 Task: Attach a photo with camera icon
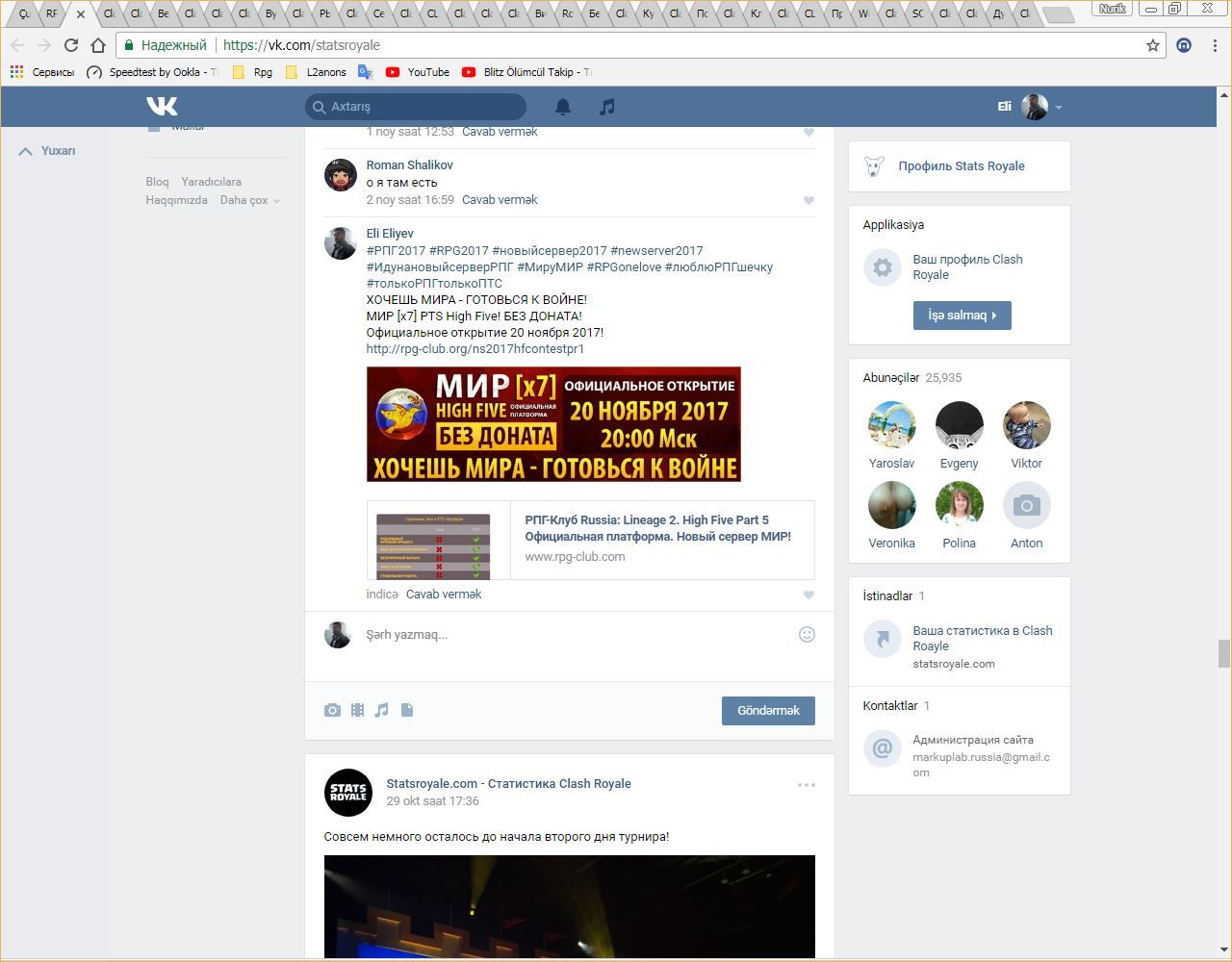[x=332, y=710]
